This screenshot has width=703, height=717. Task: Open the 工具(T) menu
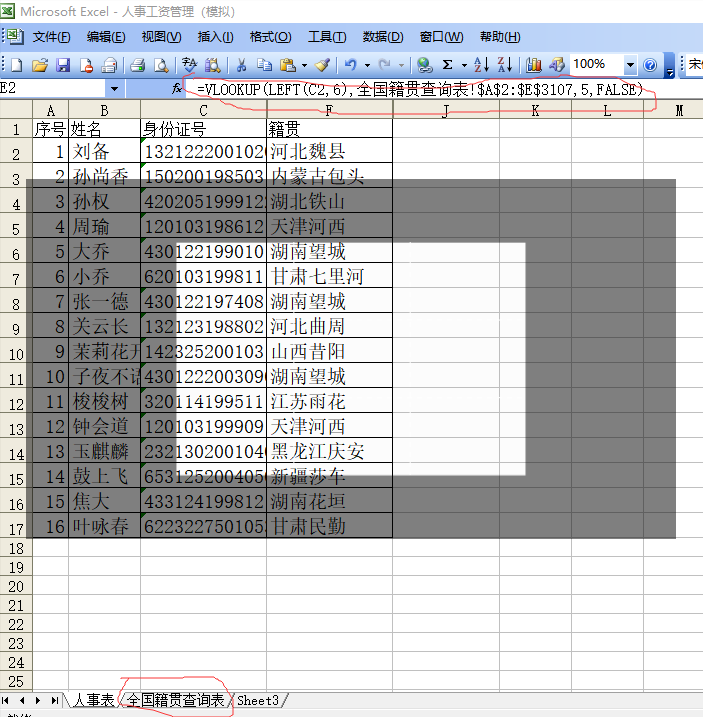327,37
